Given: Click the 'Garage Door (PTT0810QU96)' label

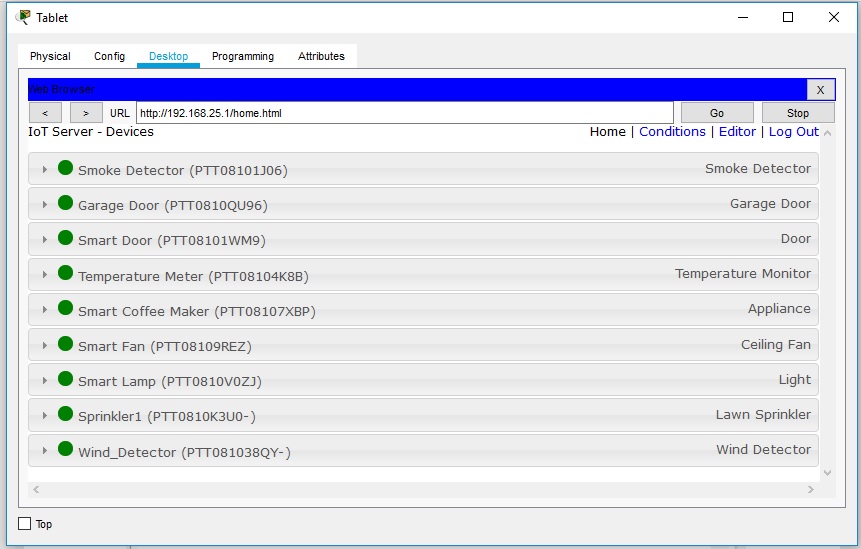Looking at the screenshot, I should 173,205.
